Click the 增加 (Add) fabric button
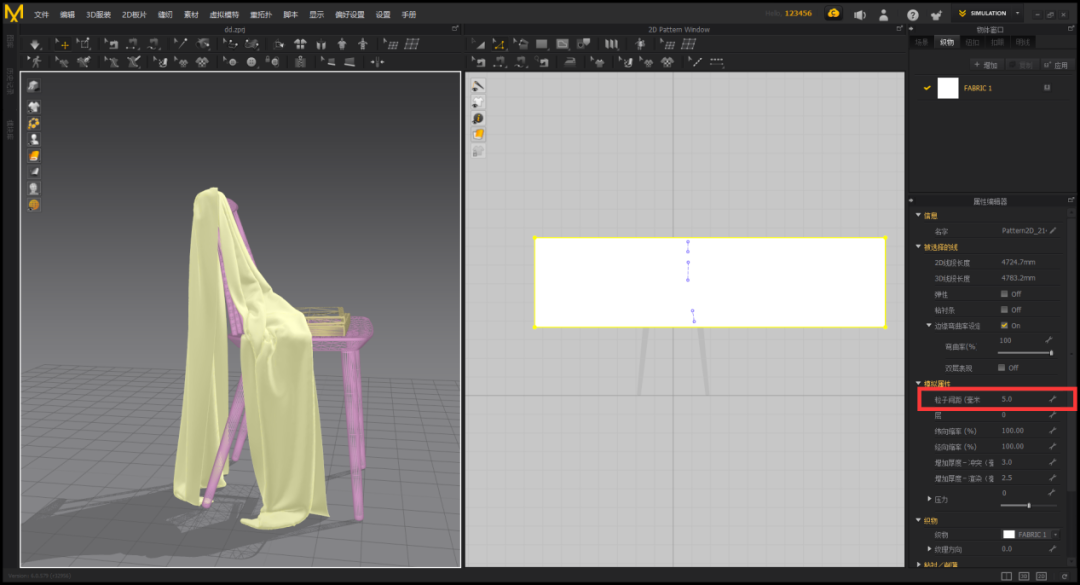Viewport: 1080px width, 585px height. pos(985,65)
